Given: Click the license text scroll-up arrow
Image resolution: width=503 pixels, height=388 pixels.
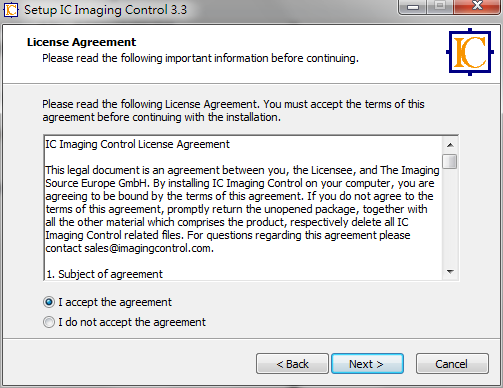Looking at the screenshot, I should 450,145.
